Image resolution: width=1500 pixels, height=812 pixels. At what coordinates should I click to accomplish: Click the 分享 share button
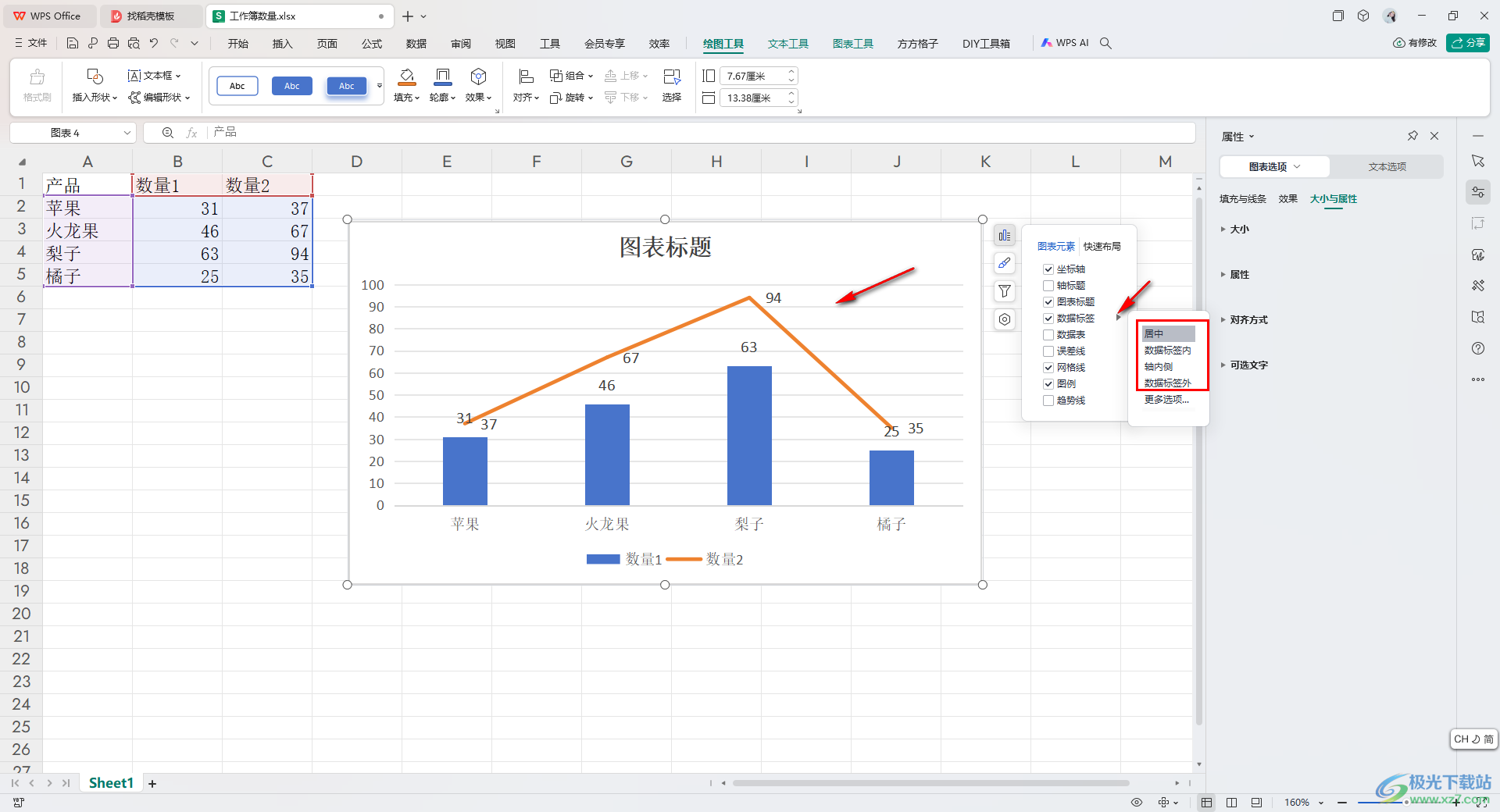tap(1467, 43)
